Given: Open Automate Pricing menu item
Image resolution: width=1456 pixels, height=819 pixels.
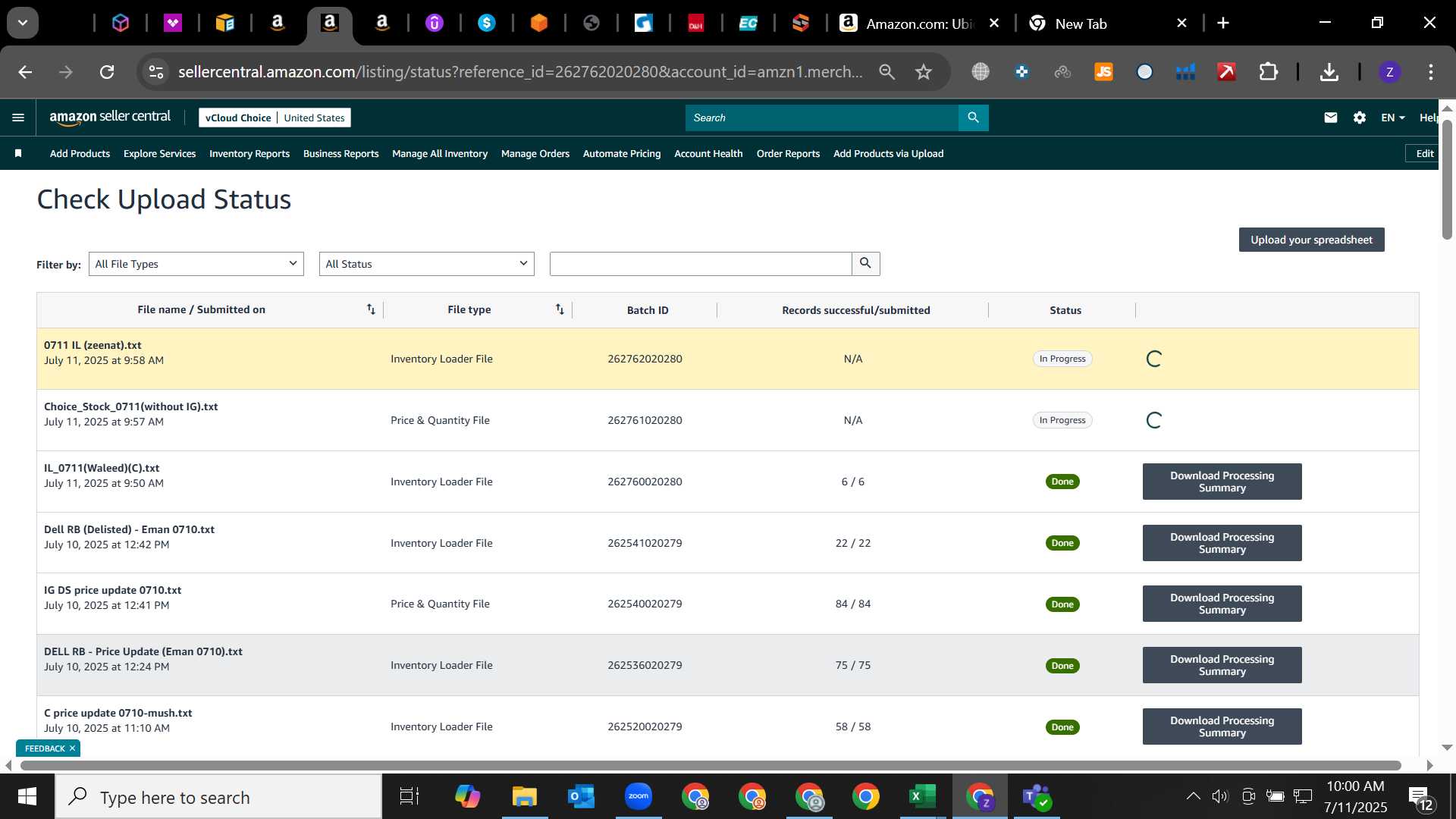Looking at the screenshot, I should tap(622, 153).
